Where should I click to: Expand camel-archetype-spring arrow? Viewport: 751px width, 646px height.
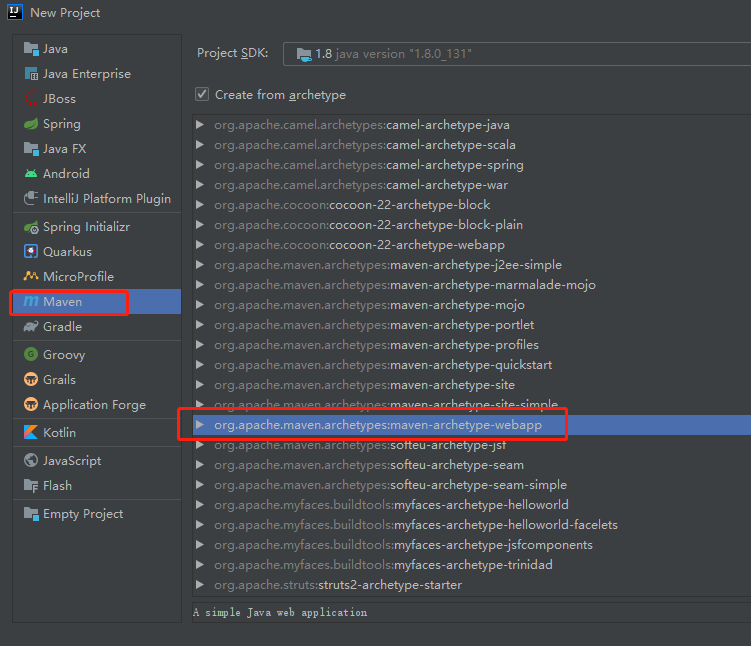coord(200,165)
